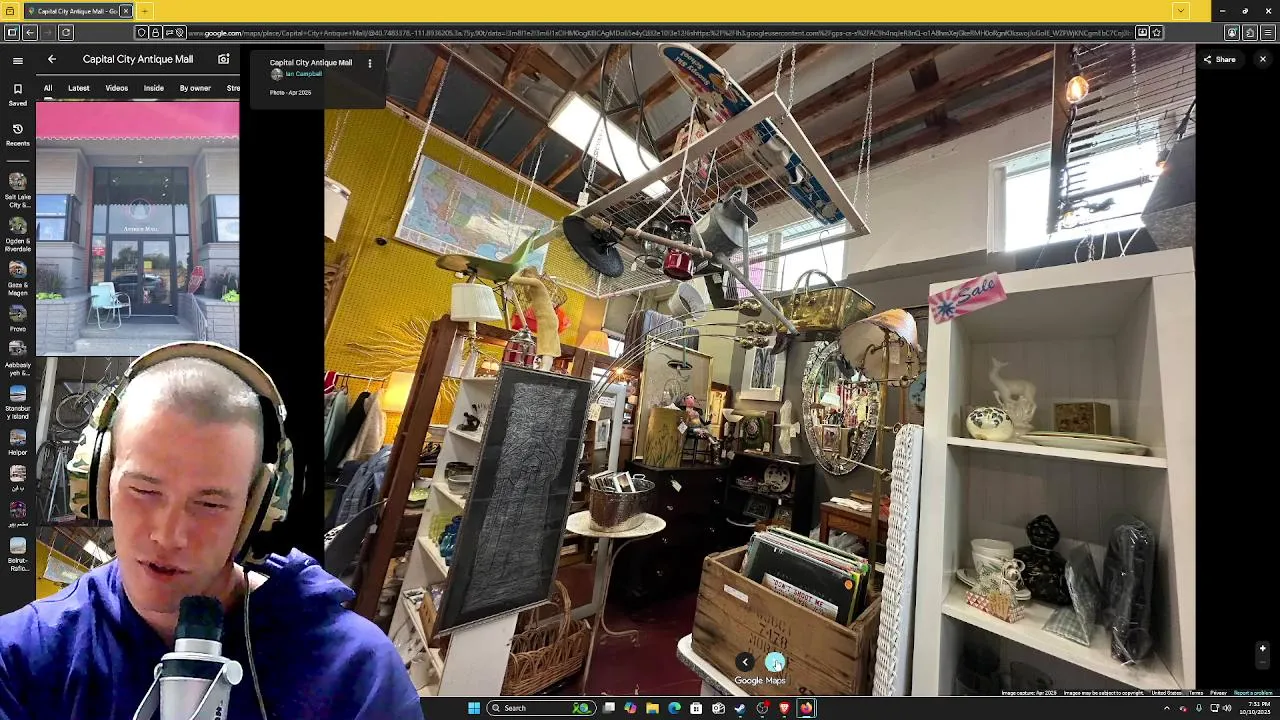Close the Capital City Antique Mall tab
Screen dimensions: 1280x720
coord(126,11)
